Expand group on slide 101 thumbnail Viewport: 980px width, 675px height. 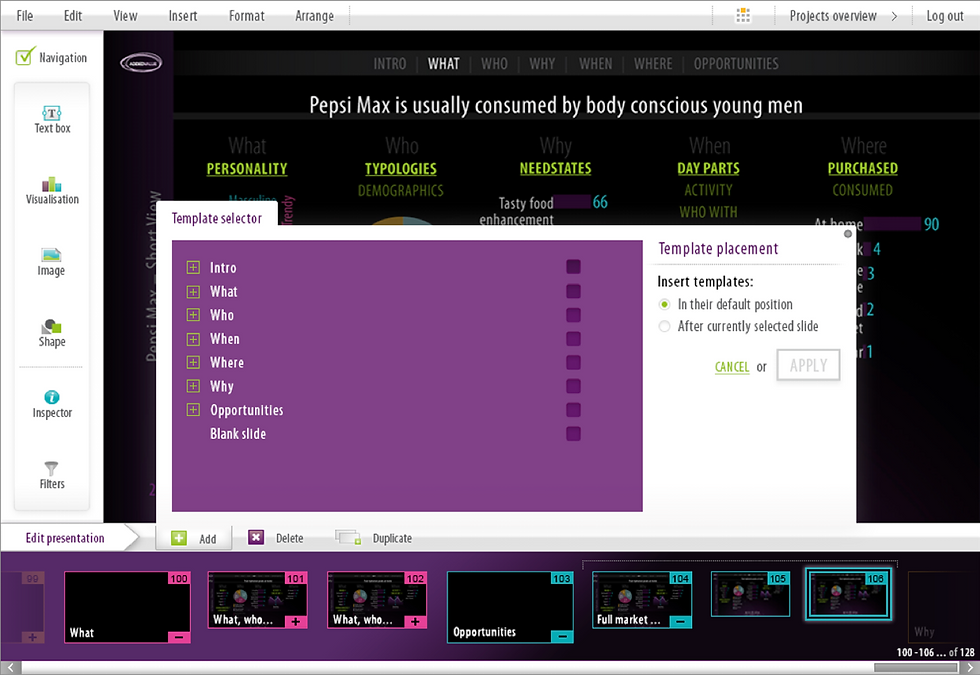296,622
